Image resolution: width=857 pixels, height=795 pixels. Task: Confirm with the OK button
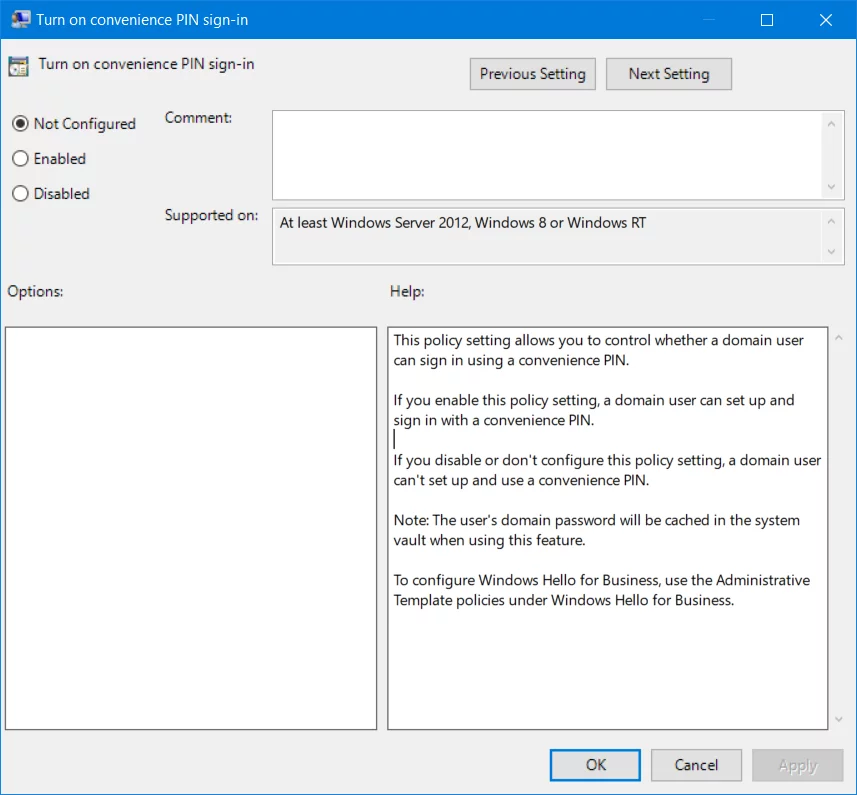(595, 765)
